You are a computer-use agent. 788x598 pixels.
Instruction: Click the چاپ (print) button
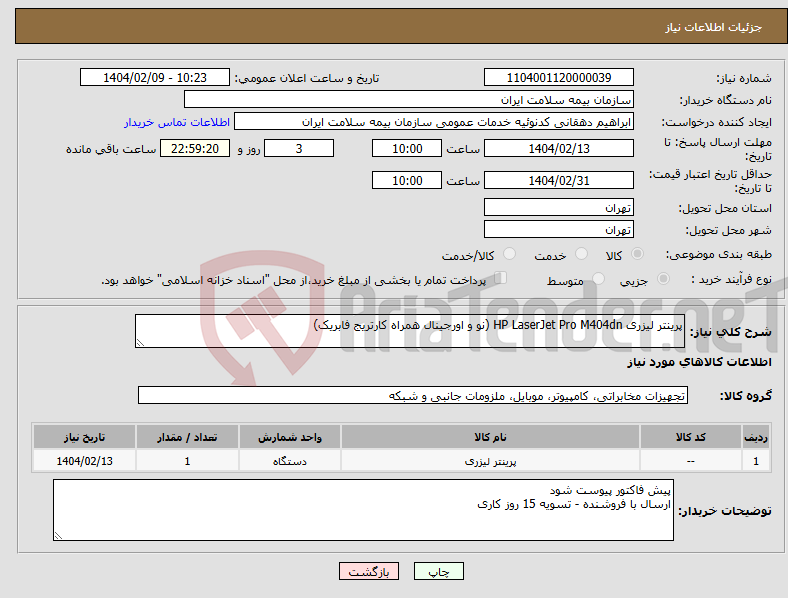(438, 571)
